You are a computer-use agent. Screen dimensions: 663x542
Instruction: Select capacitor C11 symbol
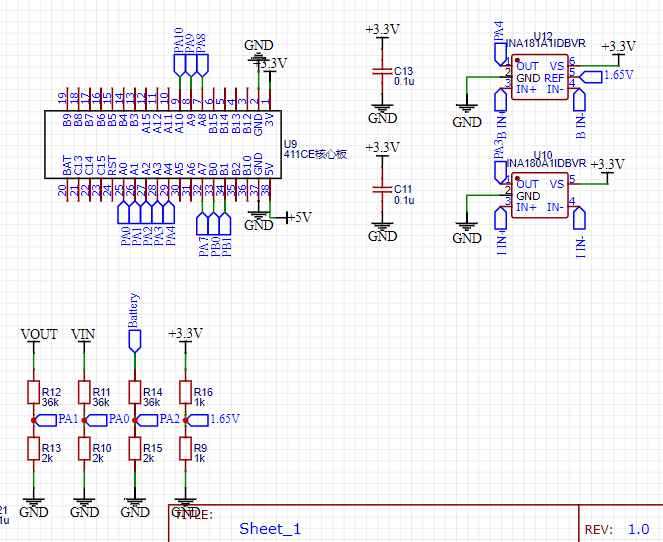click(380, 188)
